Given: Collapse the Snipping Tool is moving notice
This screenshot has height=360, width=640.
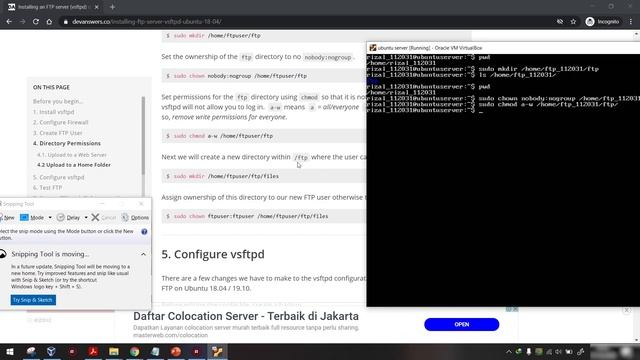Looking at the screenshot, I should coord(143,254).
